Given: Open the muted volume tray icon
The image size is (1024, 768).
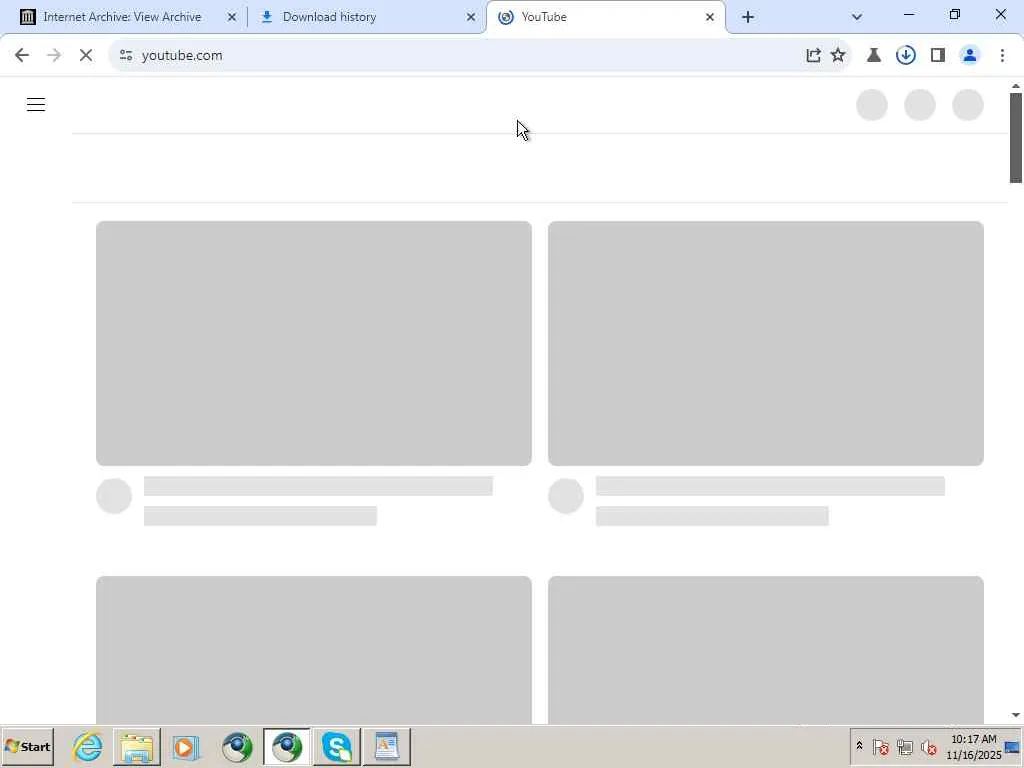Looking at the screenshot, I should pos(928,746).
